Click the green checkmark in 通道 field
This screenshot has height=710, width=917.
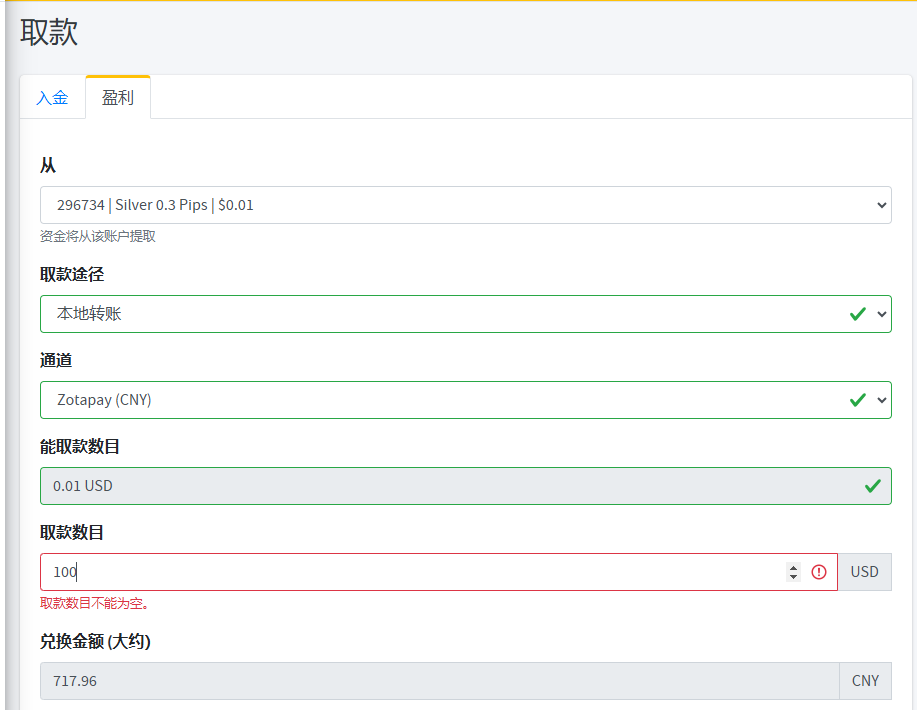click(857, 400)
